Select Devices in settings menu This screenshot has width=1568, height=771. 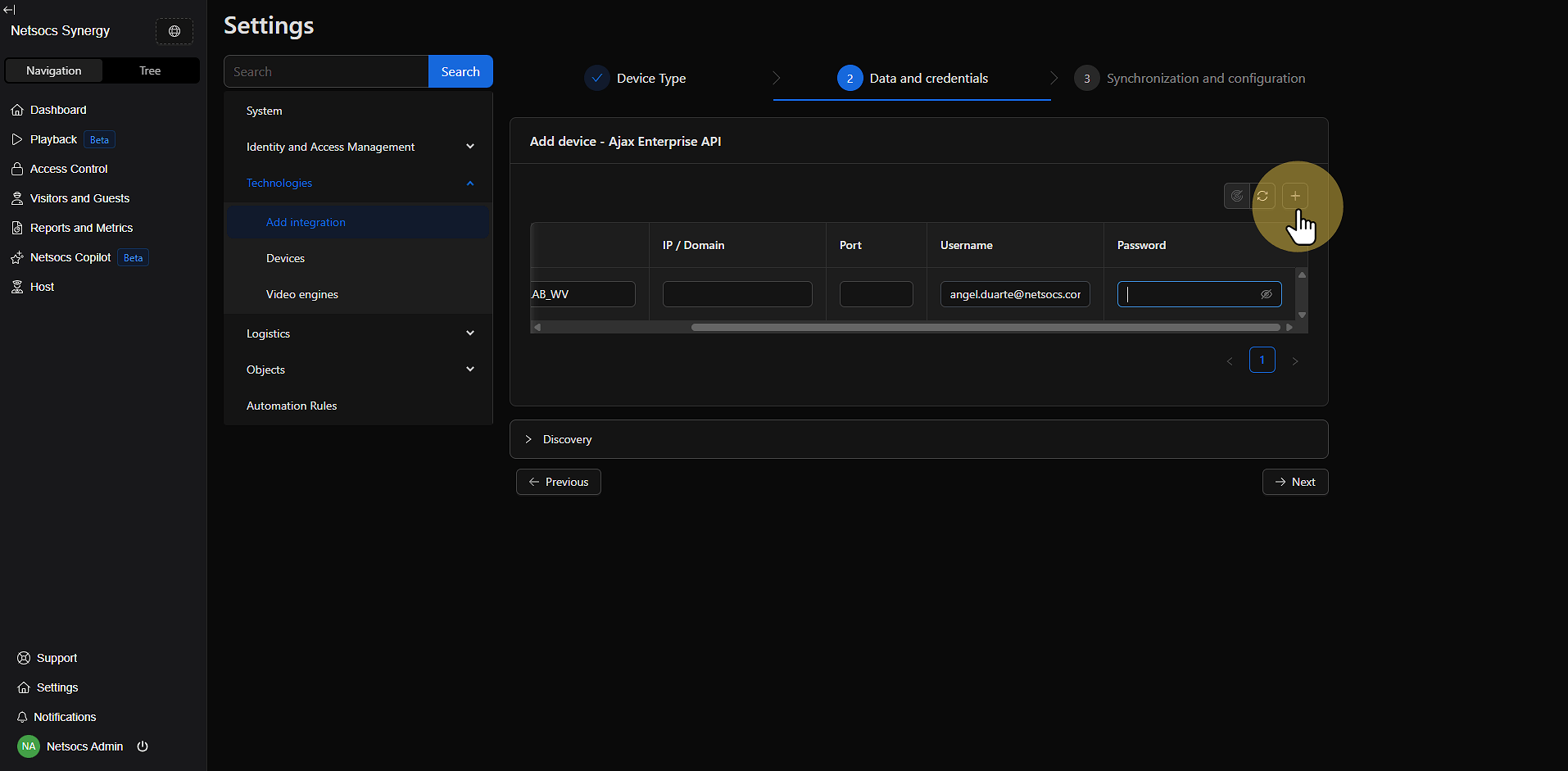point(285,258)
